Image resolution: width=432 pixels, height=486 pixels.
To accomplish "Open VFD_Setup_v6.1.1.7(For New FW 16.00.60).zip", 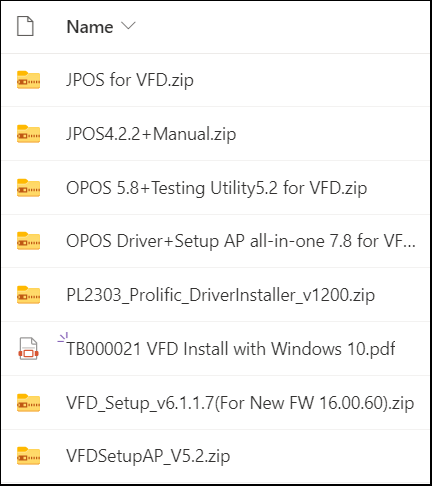I will point(240,403).
